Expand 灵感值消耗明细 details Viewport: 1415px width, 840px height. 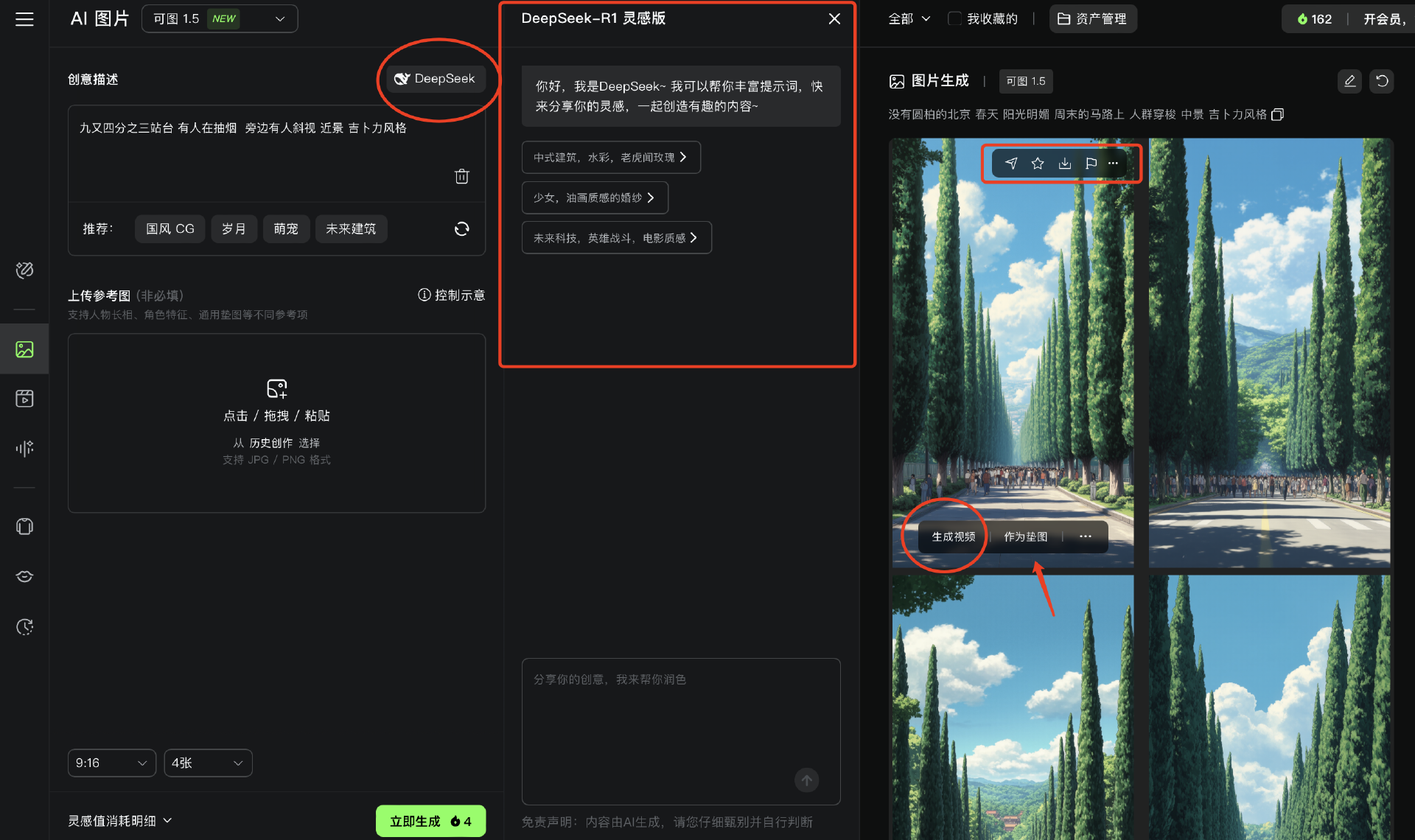point(120,821)
